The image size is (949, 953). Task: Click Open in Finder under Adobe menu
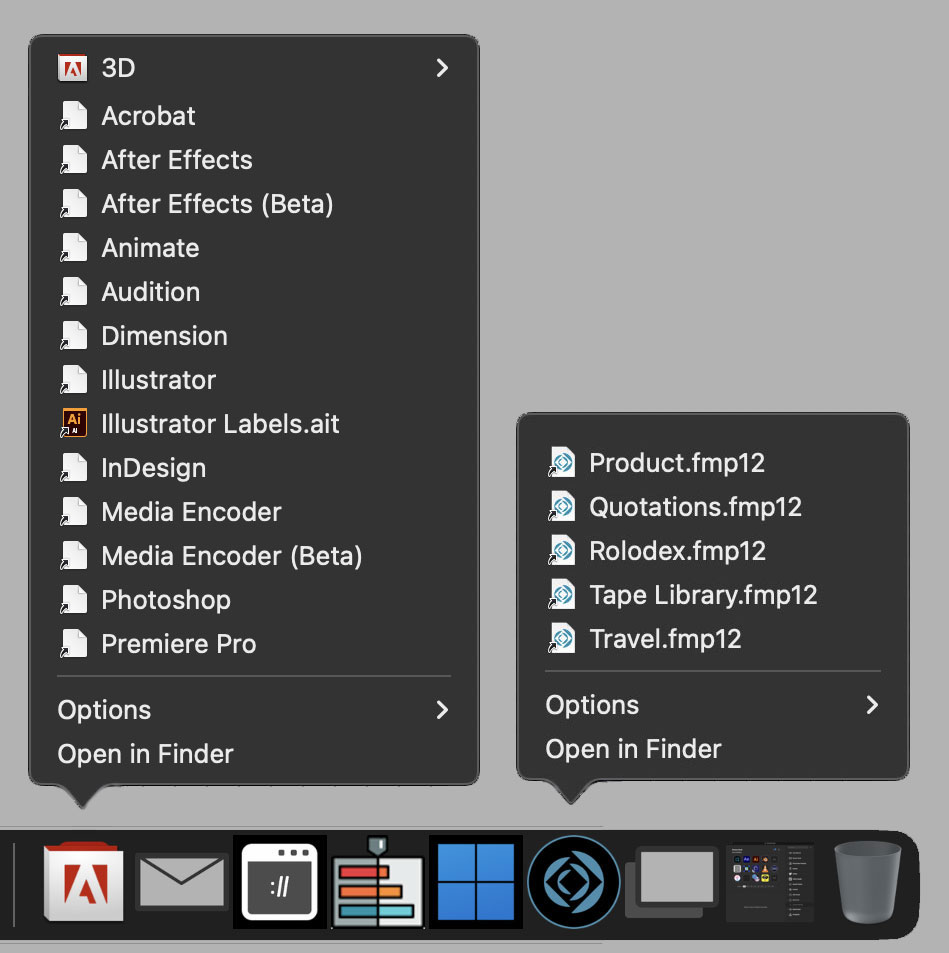146,754
